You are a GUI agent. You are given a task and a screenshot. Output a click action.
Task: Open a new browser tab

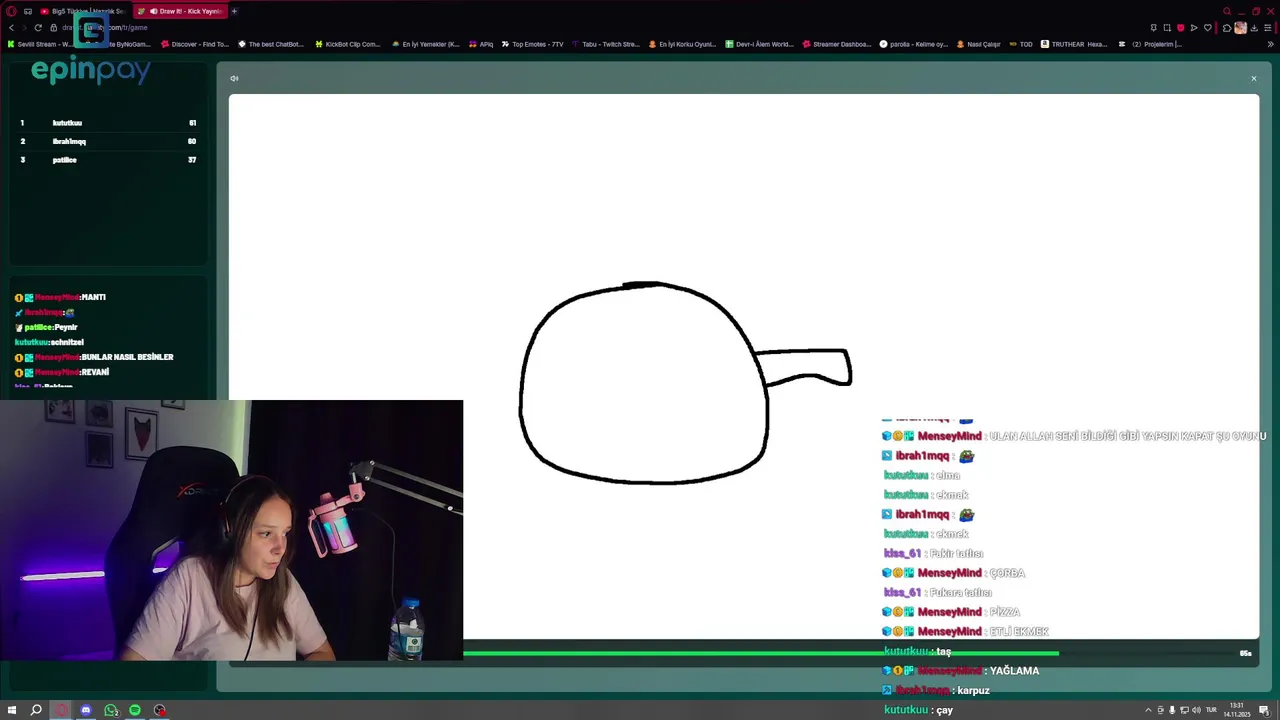click(x=234, y=11)
